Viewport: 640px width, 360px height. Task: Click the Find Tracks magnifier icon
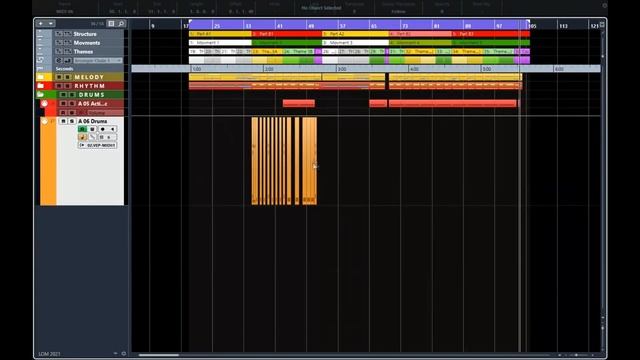(x=121, y=24)
